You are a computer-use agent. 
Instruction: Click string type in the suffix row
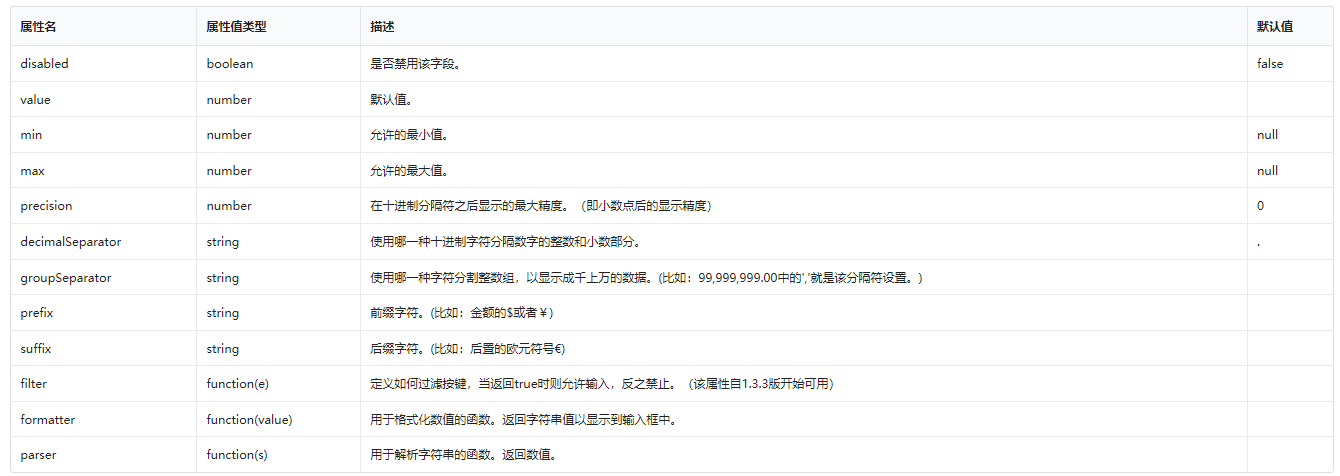[223, 348]
